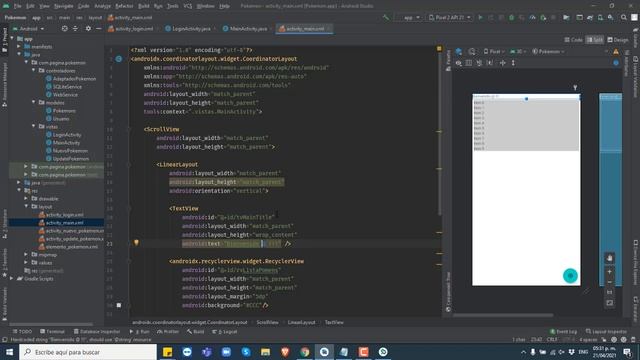Hide the Project panel with minus icon
Screen dimensions: 640x360
pyautogui.click(x=98, y=29)
